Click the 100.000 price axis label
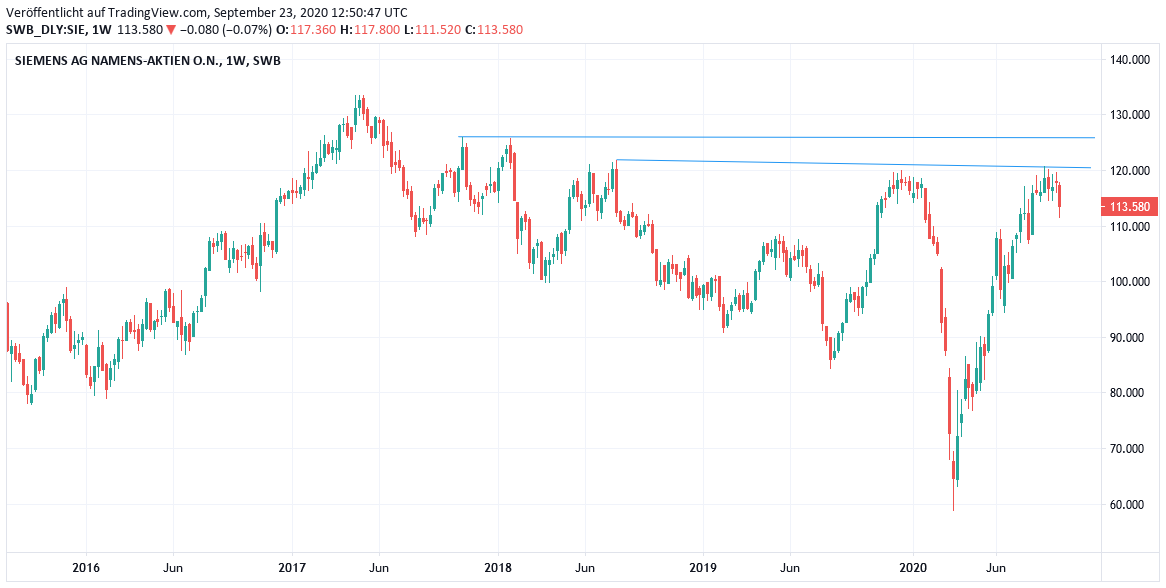1166x588 pixels. point(1131,282)
